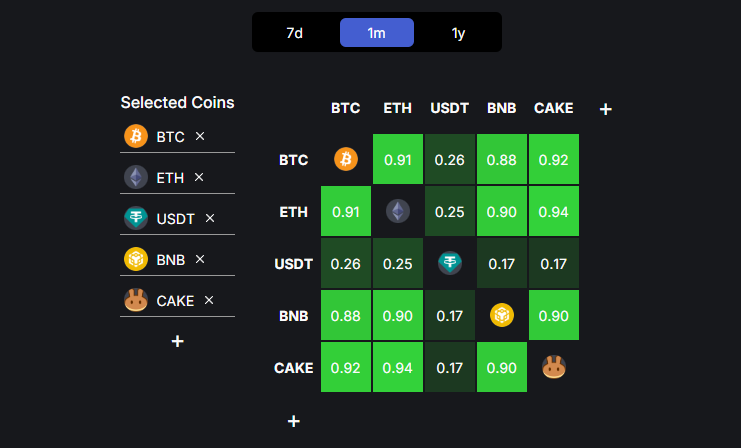
Task: Click the Bitcoin icon in Selected Coins
Action: click(x=135, y=136)
